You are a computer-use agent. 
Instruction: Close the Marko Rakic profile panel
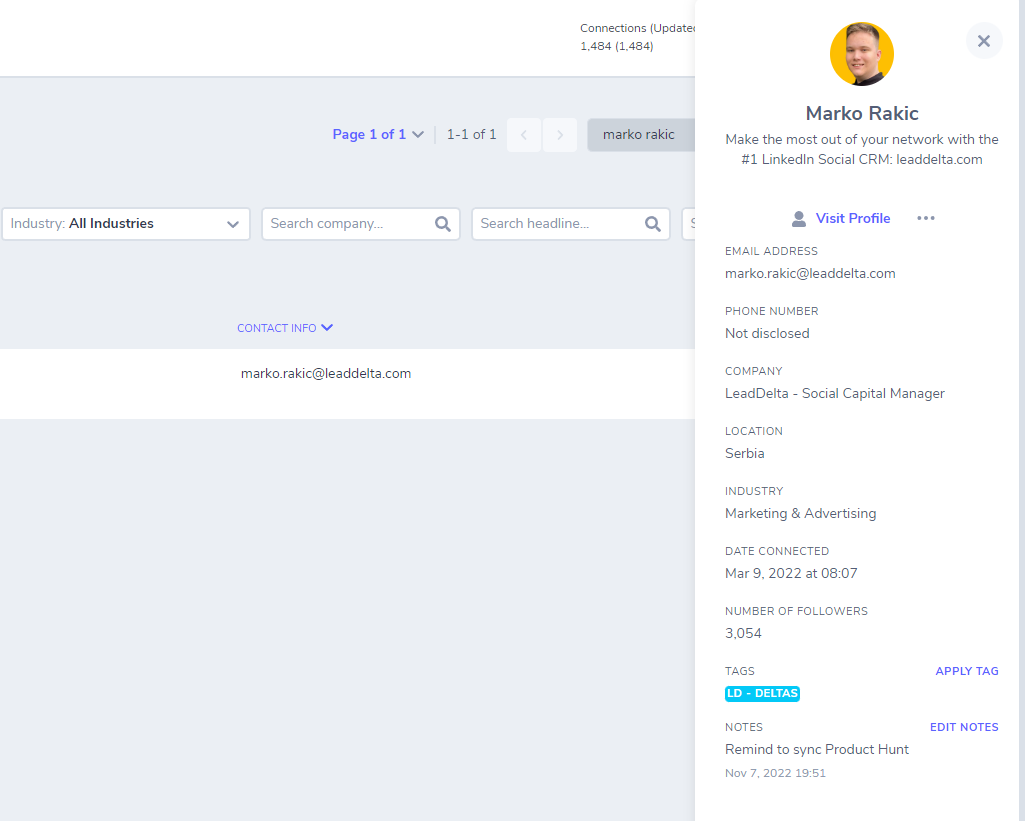tap(984, 41)
